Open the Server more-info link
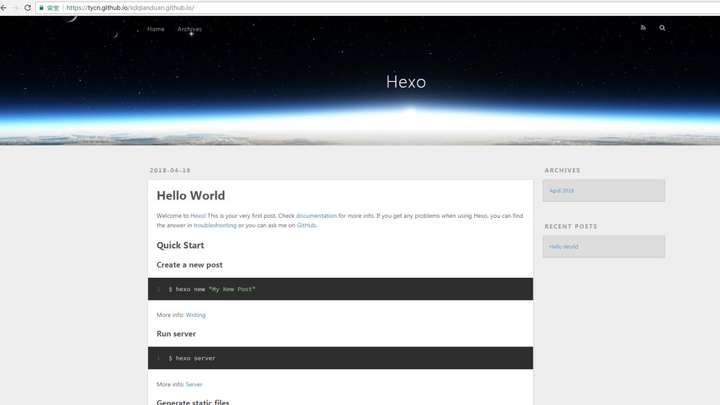The width and height of the screenshot is (720, 405). (194, 384)
